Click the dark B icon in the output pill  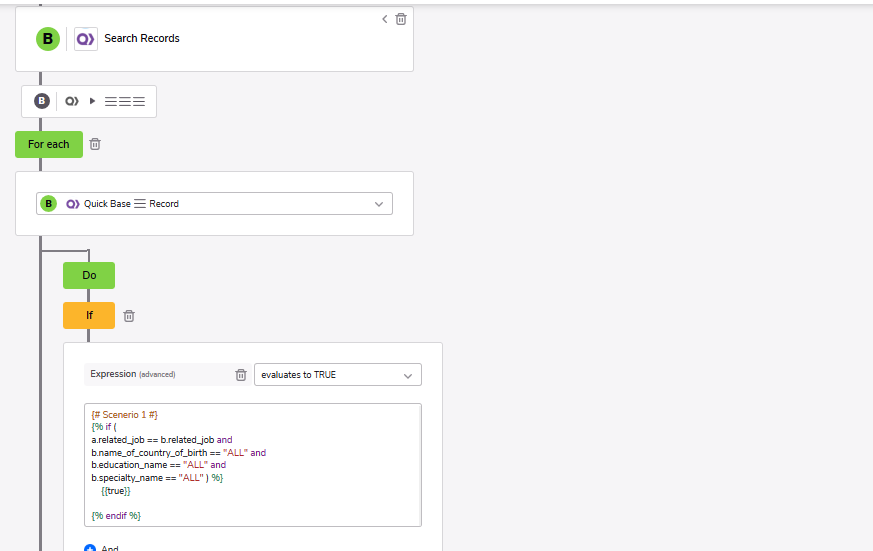pyautogui.click(x=42, y=101)
